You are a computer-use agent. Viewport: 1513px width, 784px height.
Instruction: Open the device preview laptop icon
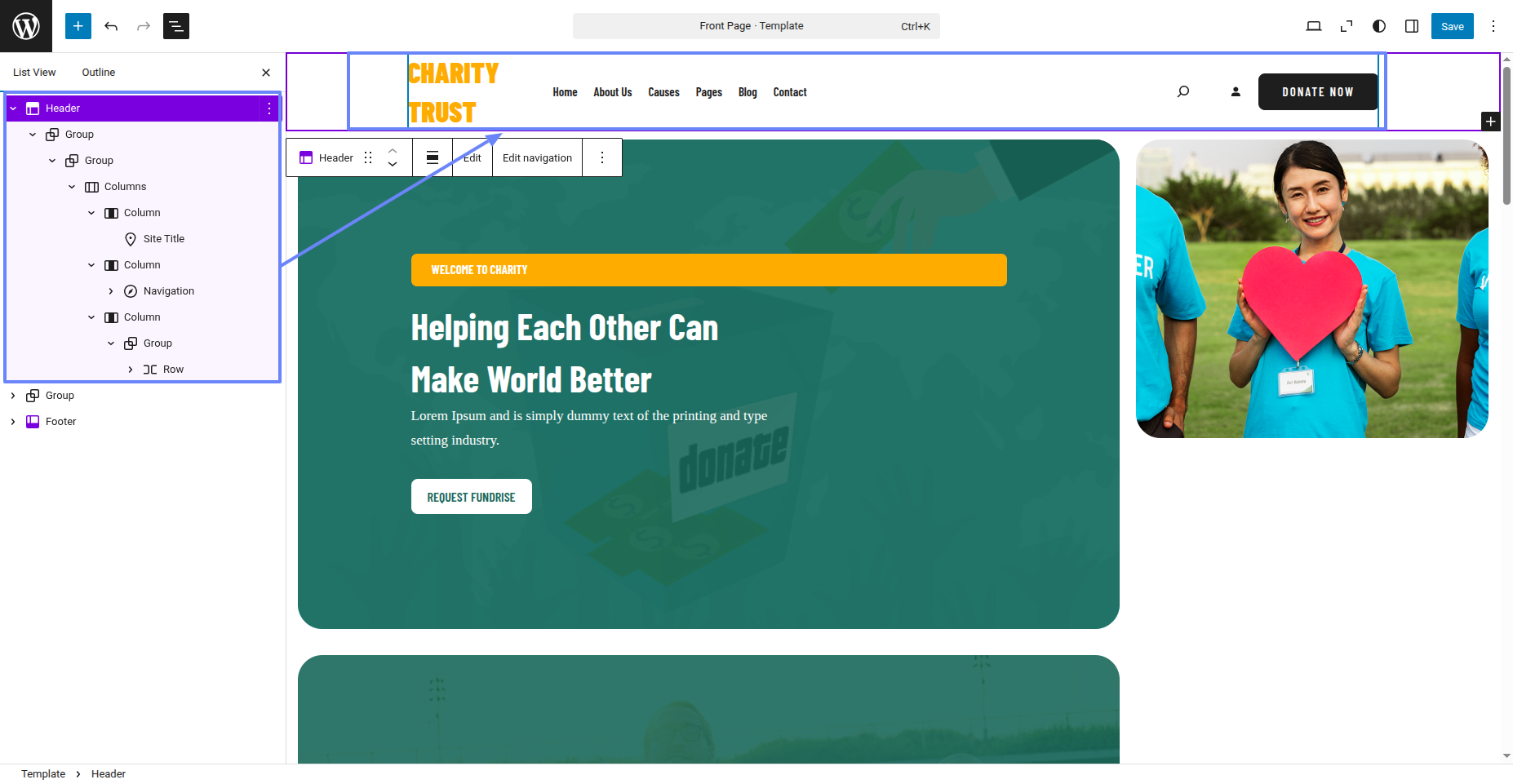click(1314, 26)
